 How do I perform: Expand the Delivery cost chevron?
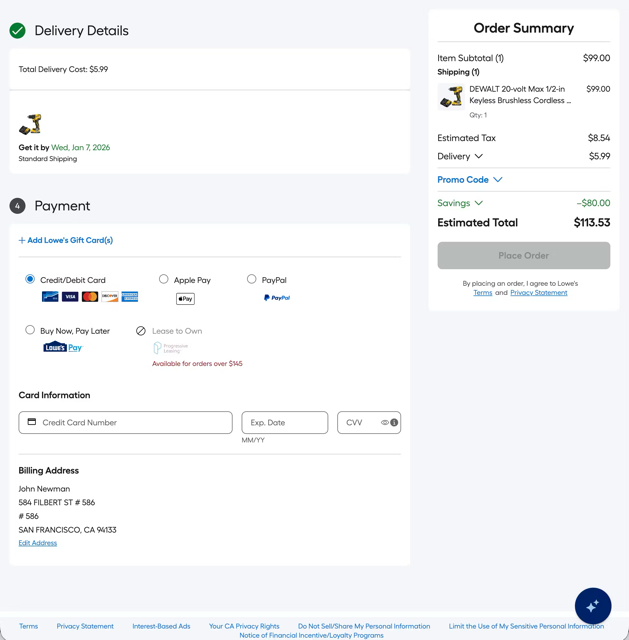(479, 156)
